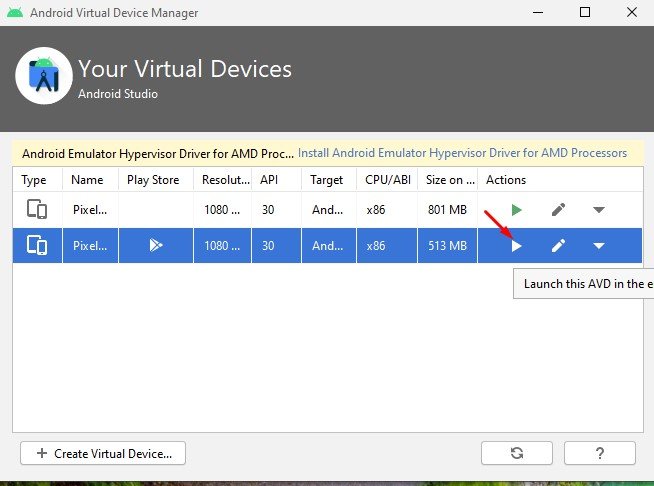Edit the 513 MB Pixel AVD

pos(558,246)
